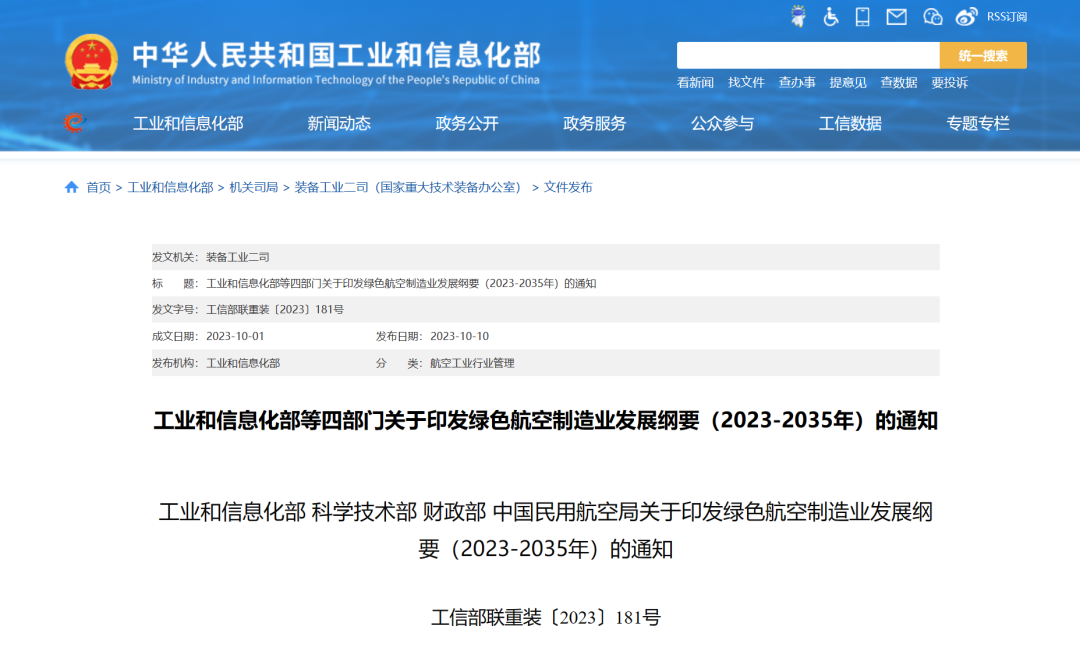Open the Weibo icon
This screenshot has height=651, width=1080.
[966, 17]
